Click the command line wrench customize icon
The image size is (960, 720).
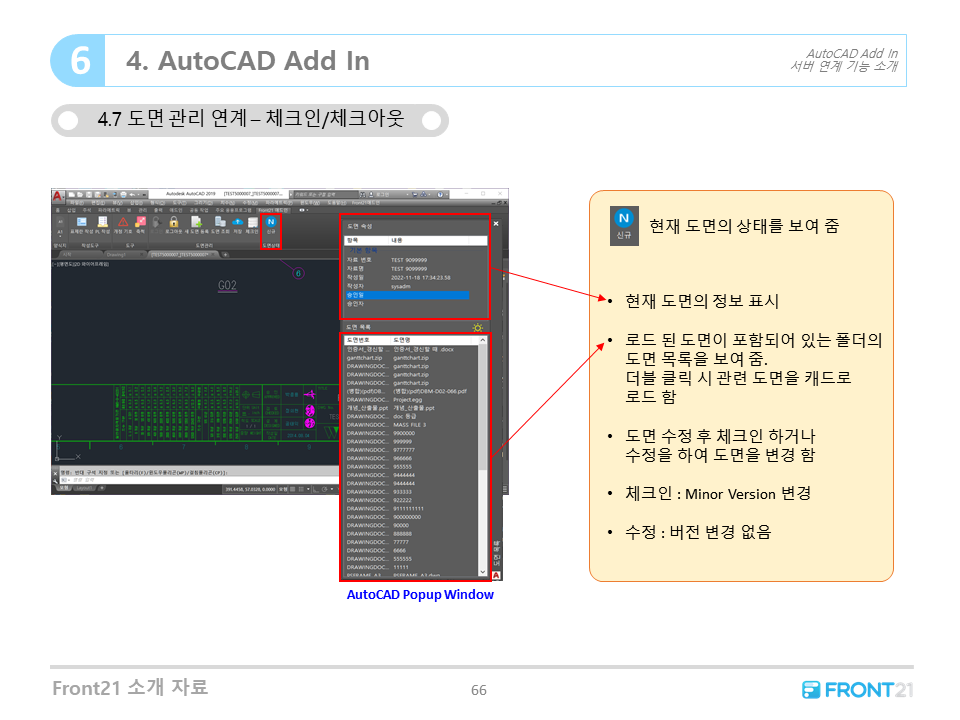click(56, 481)
